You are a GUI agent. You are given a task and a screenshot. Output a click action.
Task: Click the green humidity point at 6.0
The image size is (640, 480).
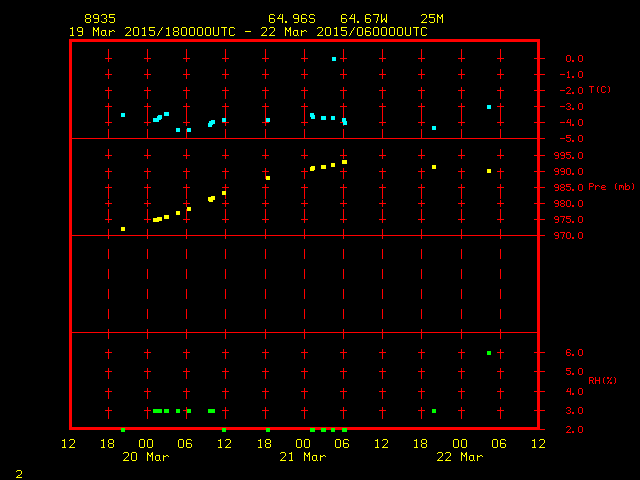coord(489,353)
